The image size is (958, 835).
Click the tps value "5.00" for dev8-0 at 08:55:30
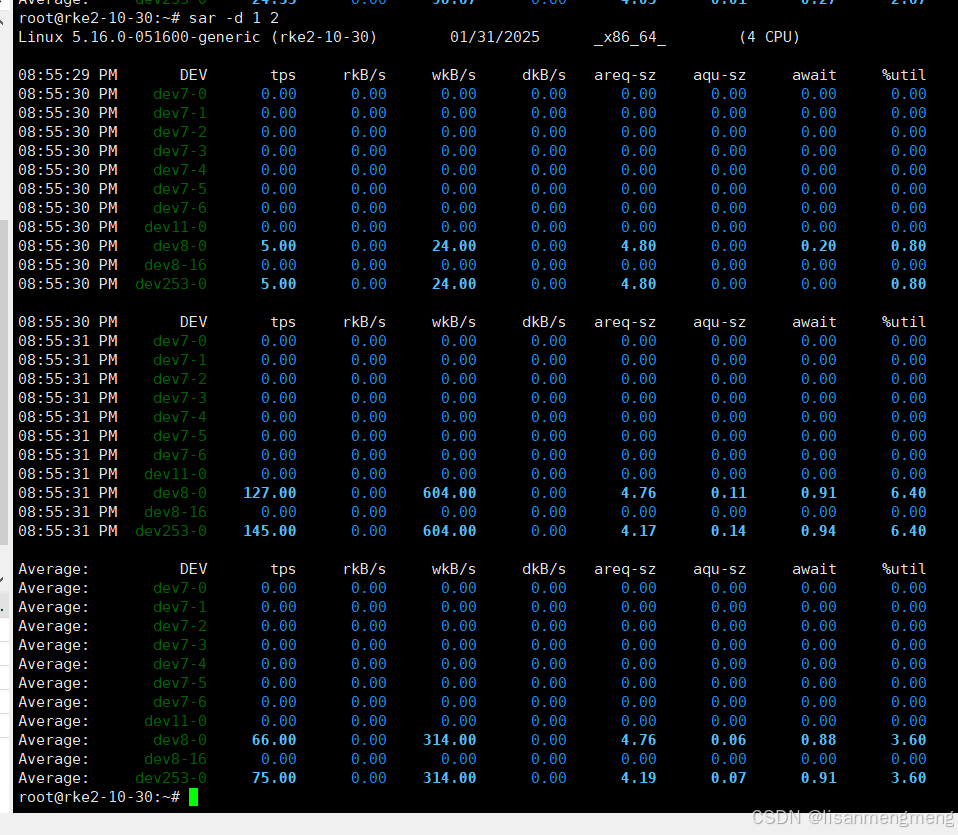[279, 246]
